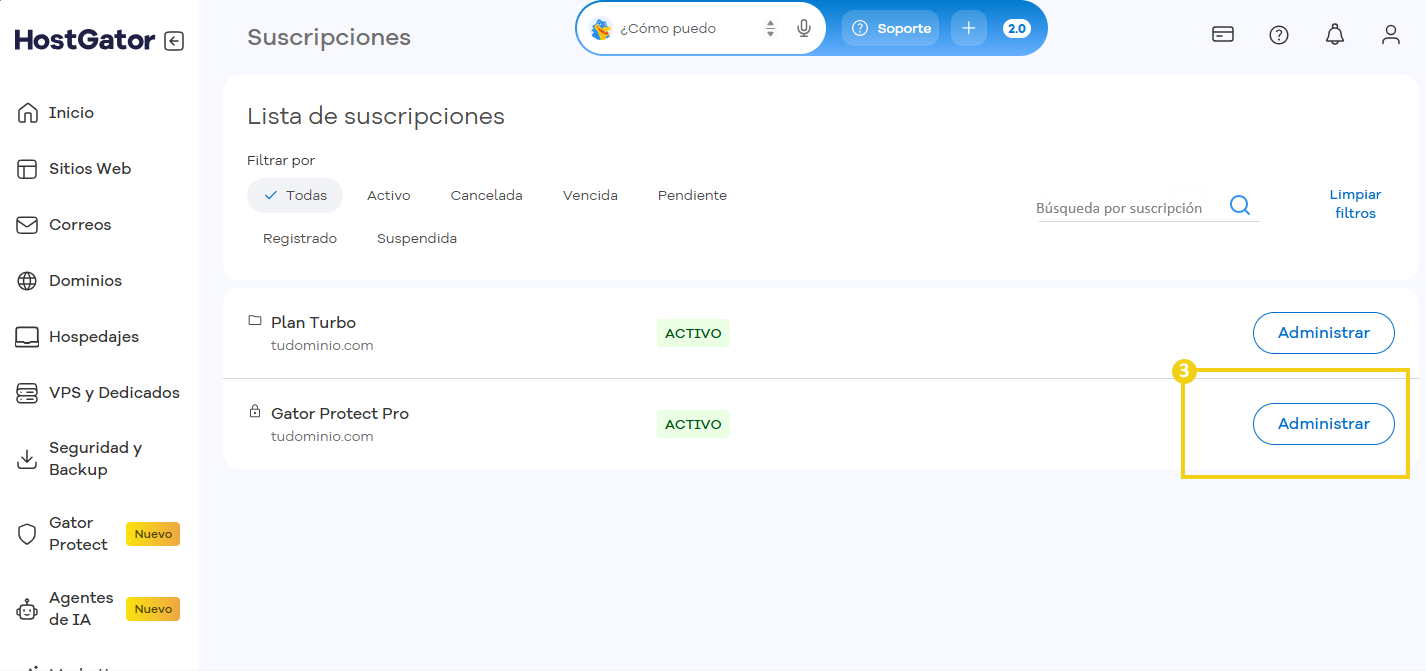The width and height of the screenshot is (1426, 671).
Task: Click the Agentes de IA robot icon
Action: click(x=28, y=609)
